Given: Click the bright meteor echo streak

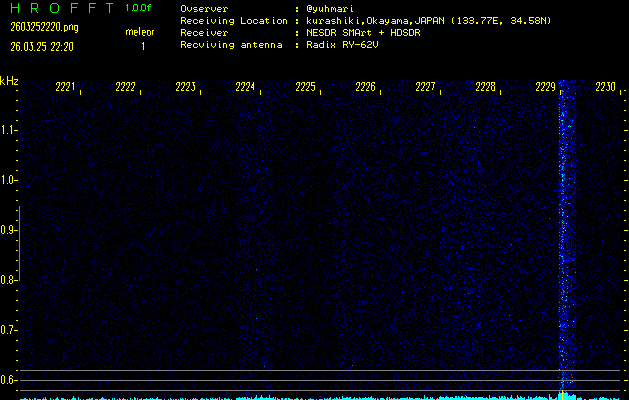Looking at the screenshot, I should (567, 230).
